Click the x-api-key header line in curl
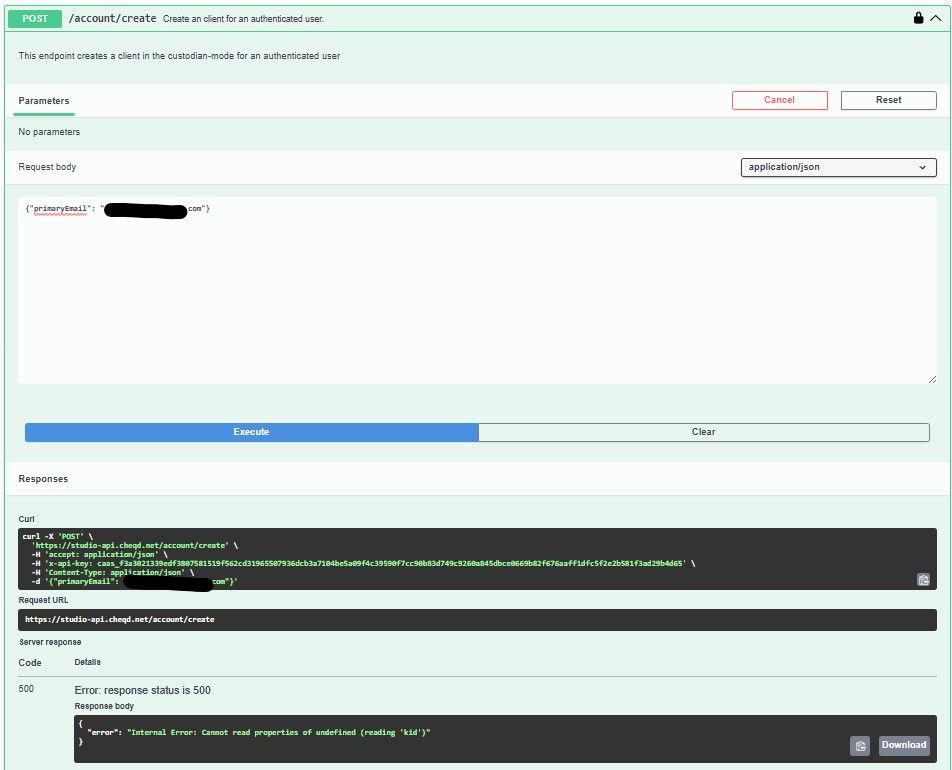Screen dimensions: 952x770 [x=363, y=564]
